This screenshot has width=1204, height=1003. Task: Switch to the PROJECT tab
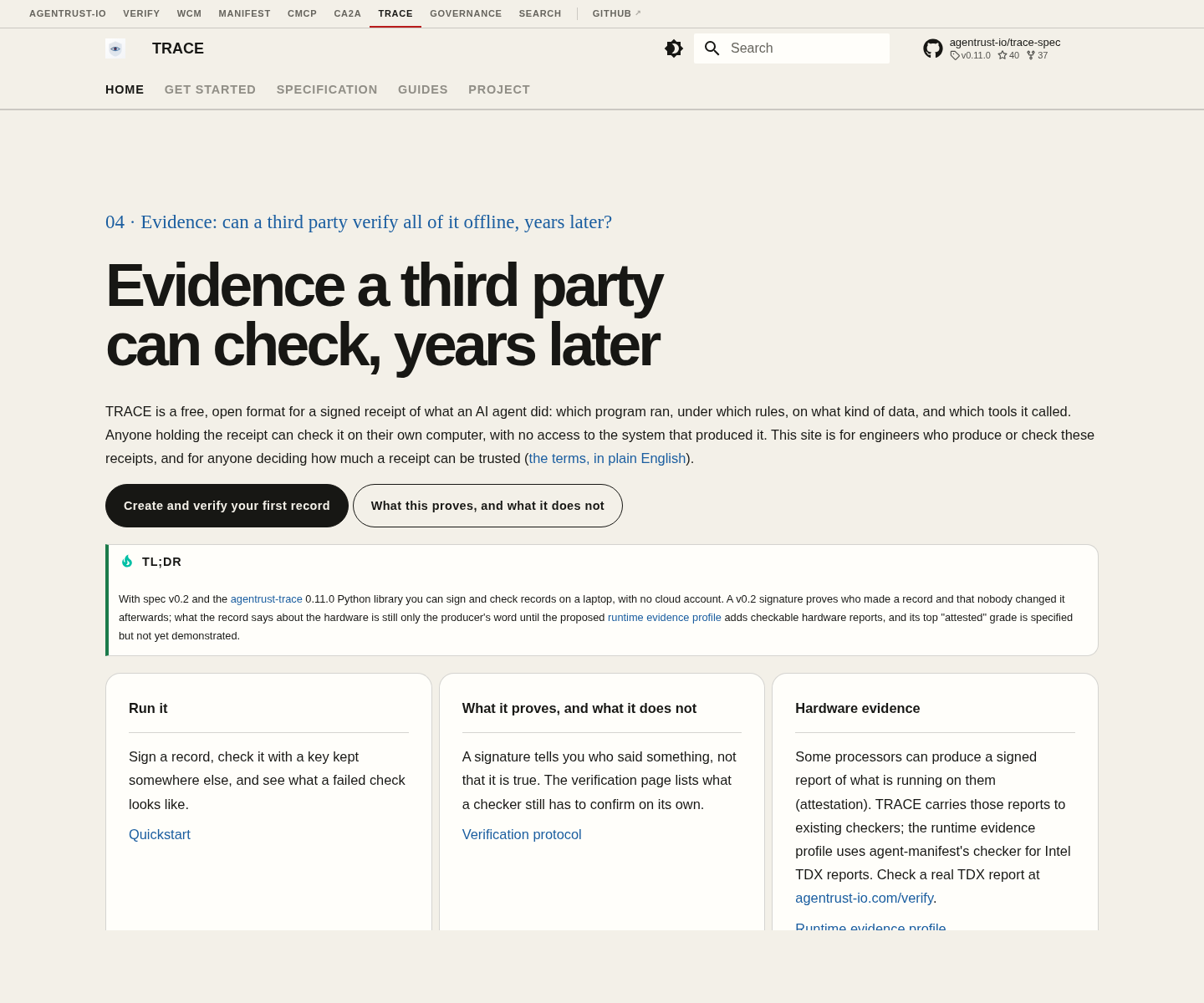(499, 89)
